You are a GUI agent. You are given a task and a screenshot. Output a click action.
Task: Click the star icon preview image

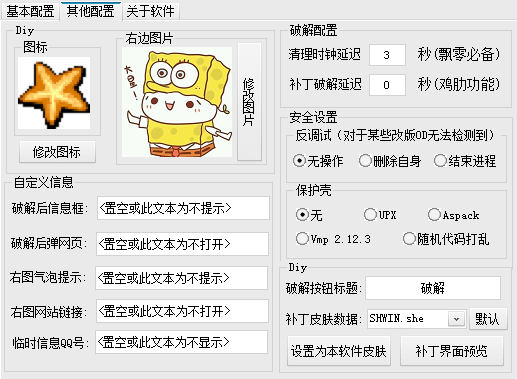coord(54,93)
